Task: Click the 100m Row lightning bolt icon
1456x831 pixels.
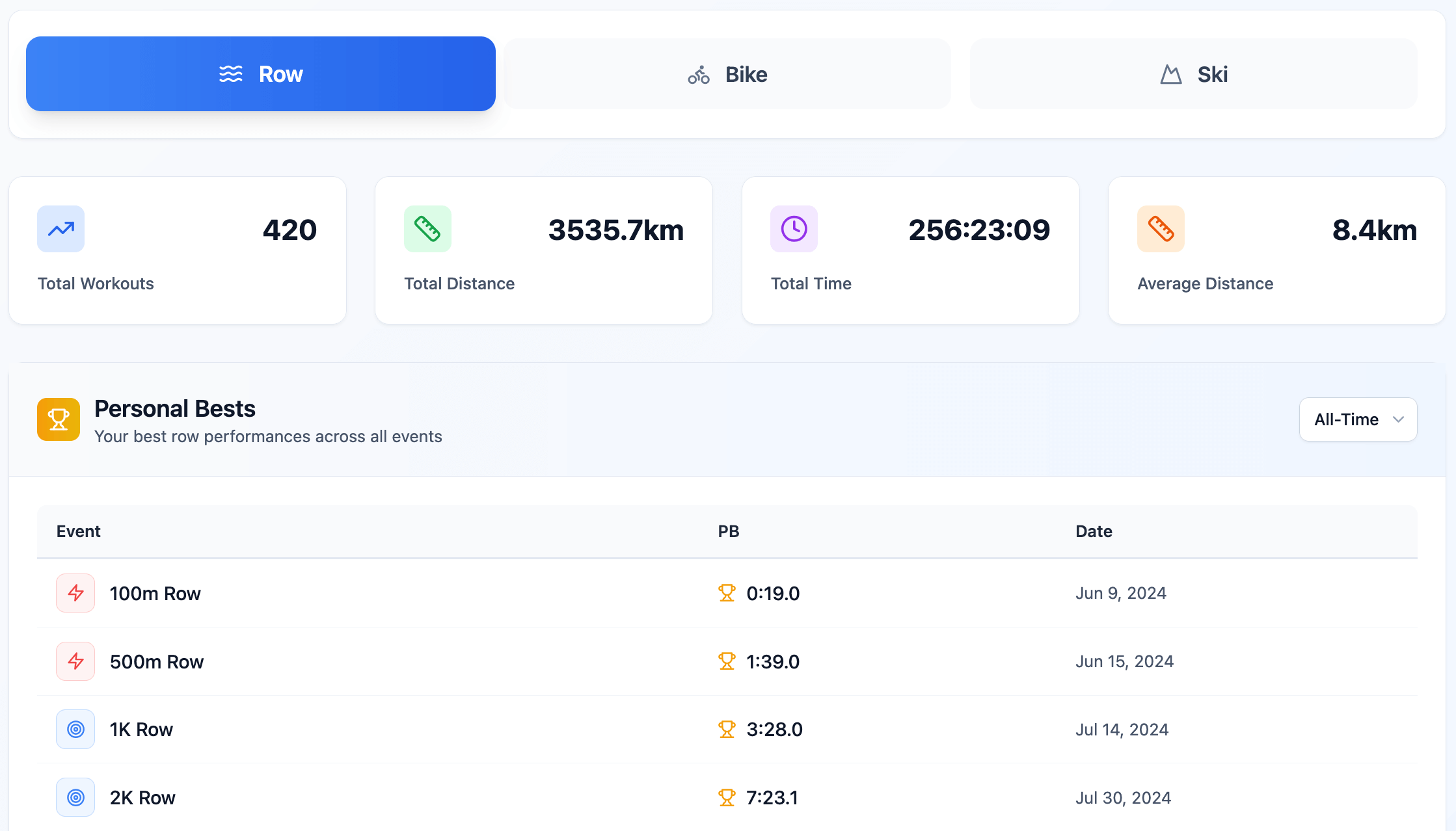Action: point(75,593)
